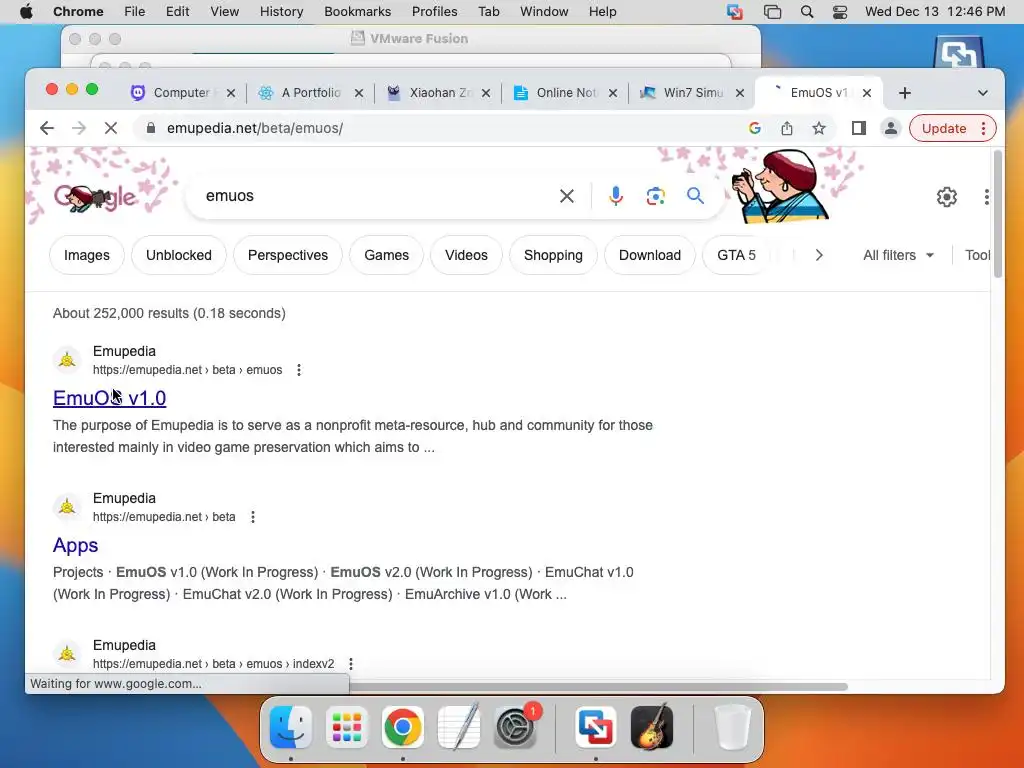Open the Google doodle logo
The height and width of the screenshot is (768, 1024).
[95, 197]
